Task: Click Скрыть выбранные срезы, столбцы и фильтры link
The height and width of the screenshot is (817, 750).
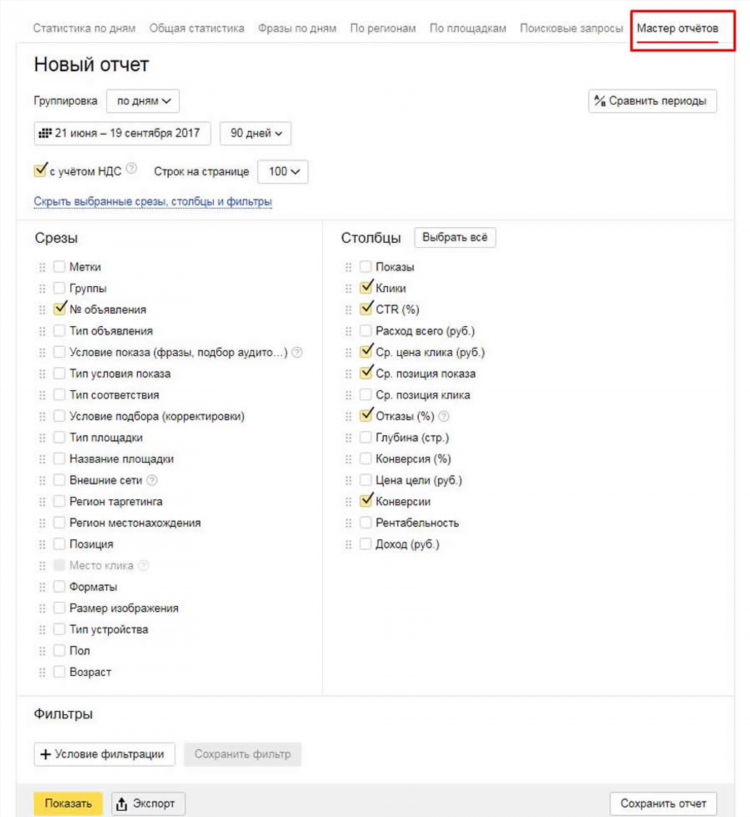Action: (153, 202)
